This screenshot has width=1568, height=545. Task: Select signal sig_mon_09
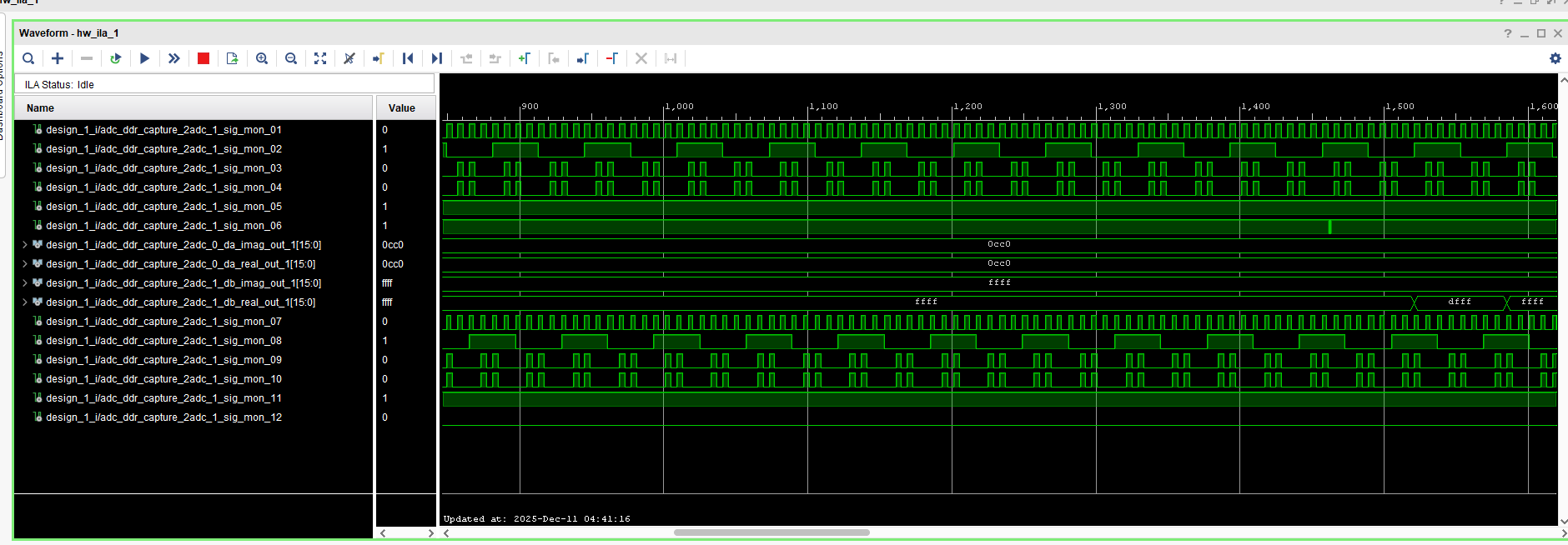point(163,360)
